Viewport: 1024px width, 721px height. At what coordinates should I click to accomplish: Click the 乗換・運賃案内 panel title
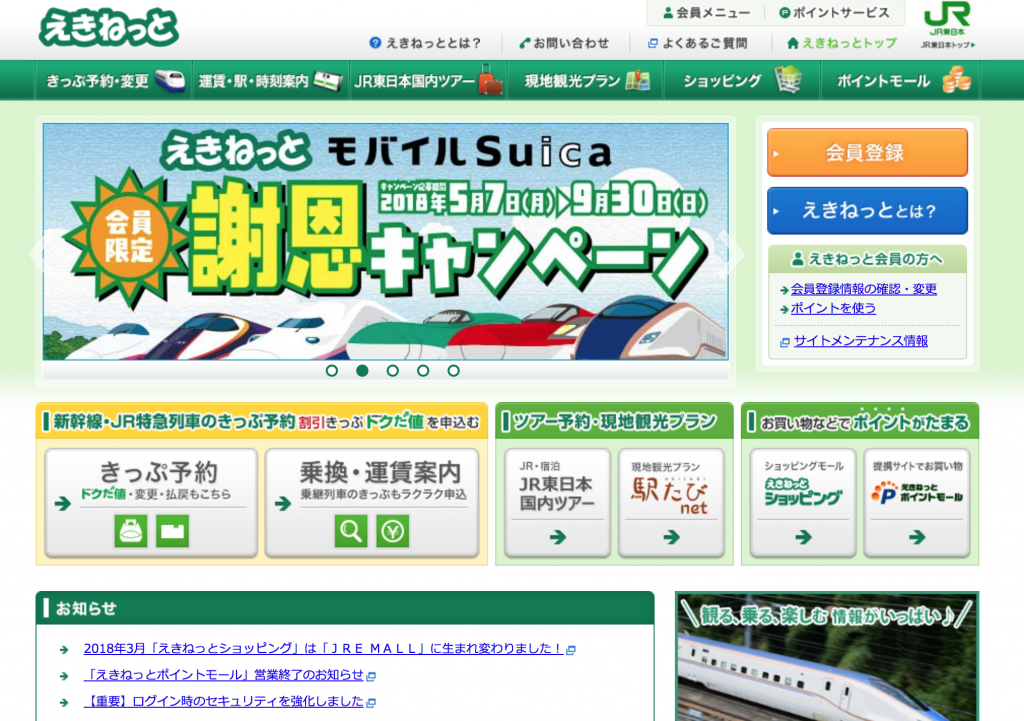click(x=380, y=472)
